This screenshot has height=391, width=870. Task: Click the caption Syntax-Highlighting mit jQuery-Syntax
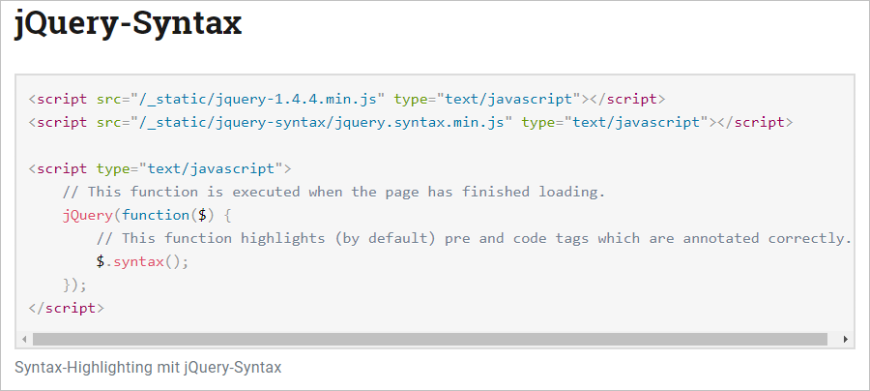click(x=148, y=367)
